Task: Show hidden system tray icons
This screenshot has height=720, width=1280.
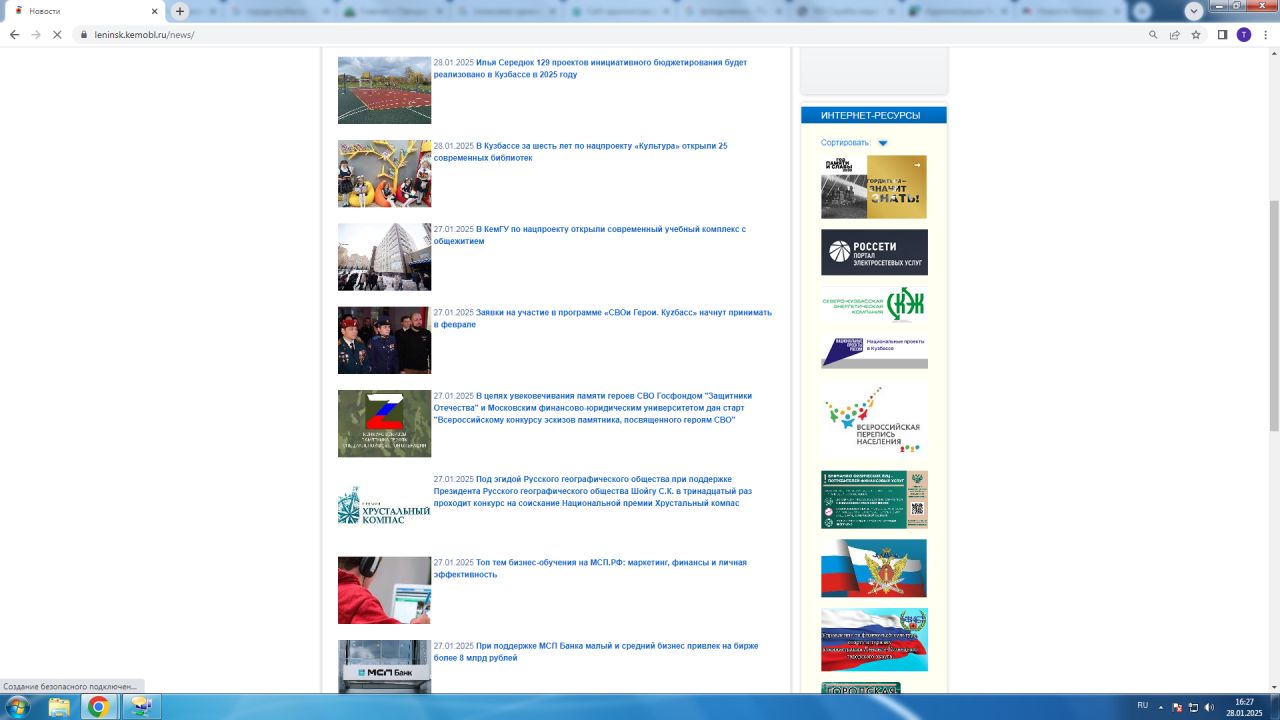Action: pos(1161,707)
